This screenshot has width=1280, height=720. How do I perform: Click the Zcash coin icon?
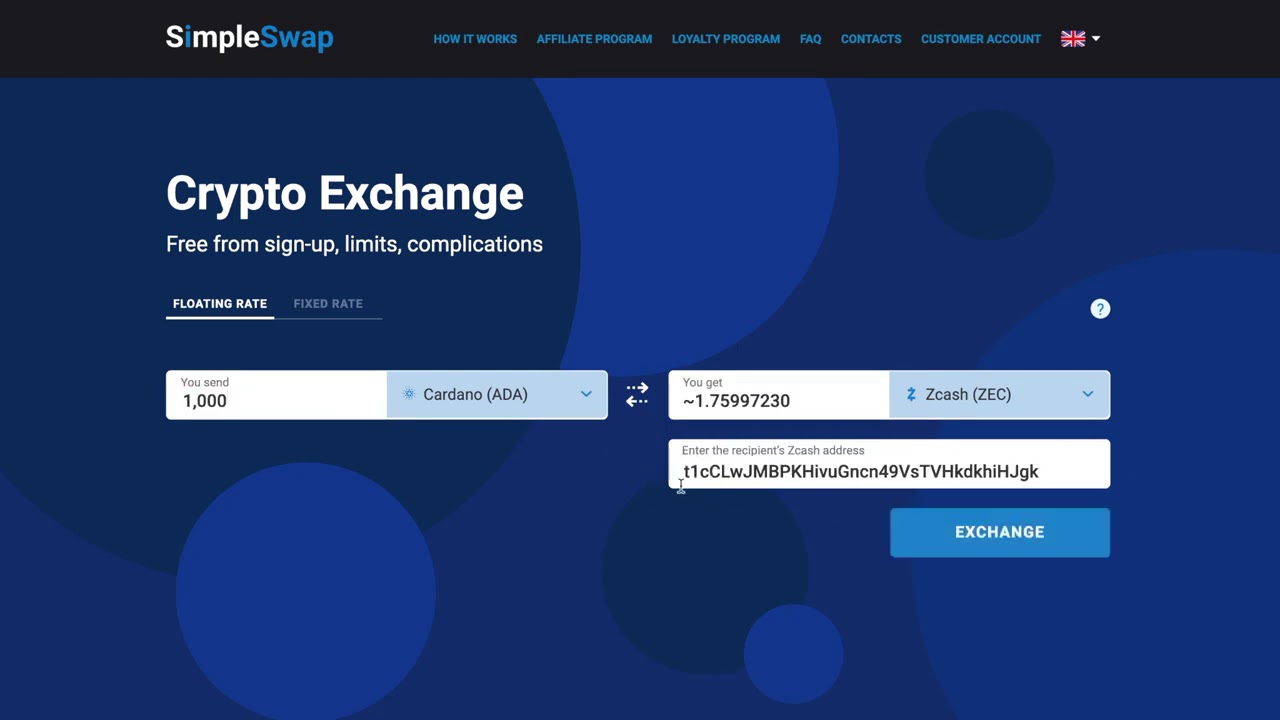point(911,395)
